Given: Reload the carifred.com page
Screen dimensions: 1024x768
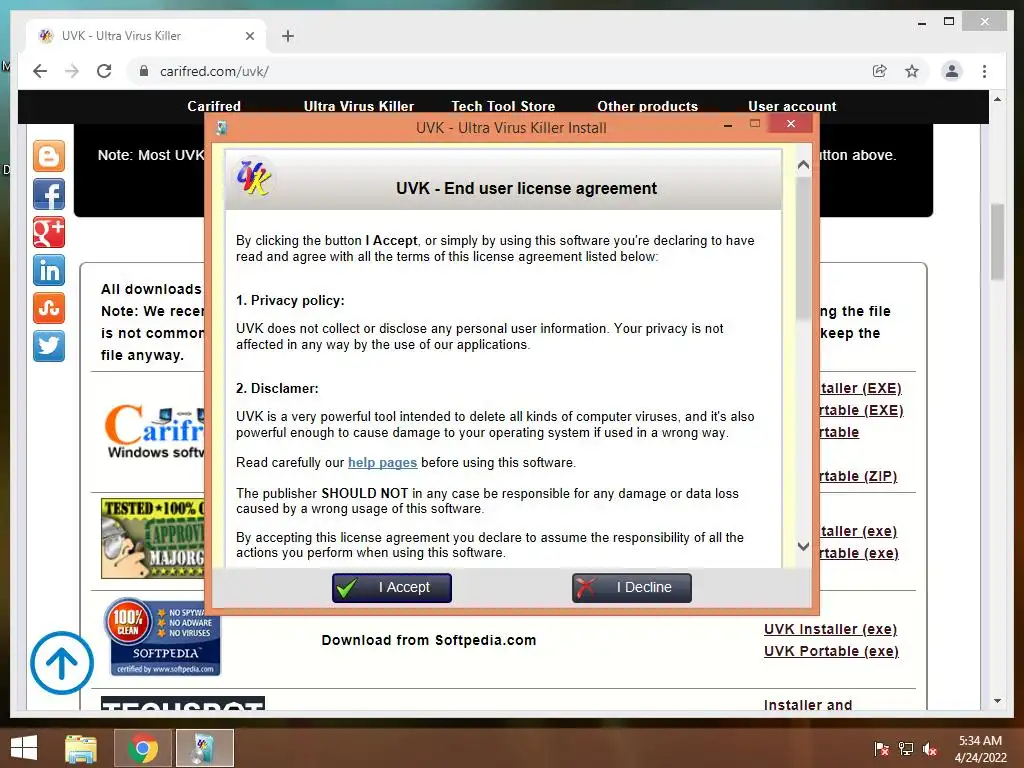Looking at the screenshot, I should 104,71.
